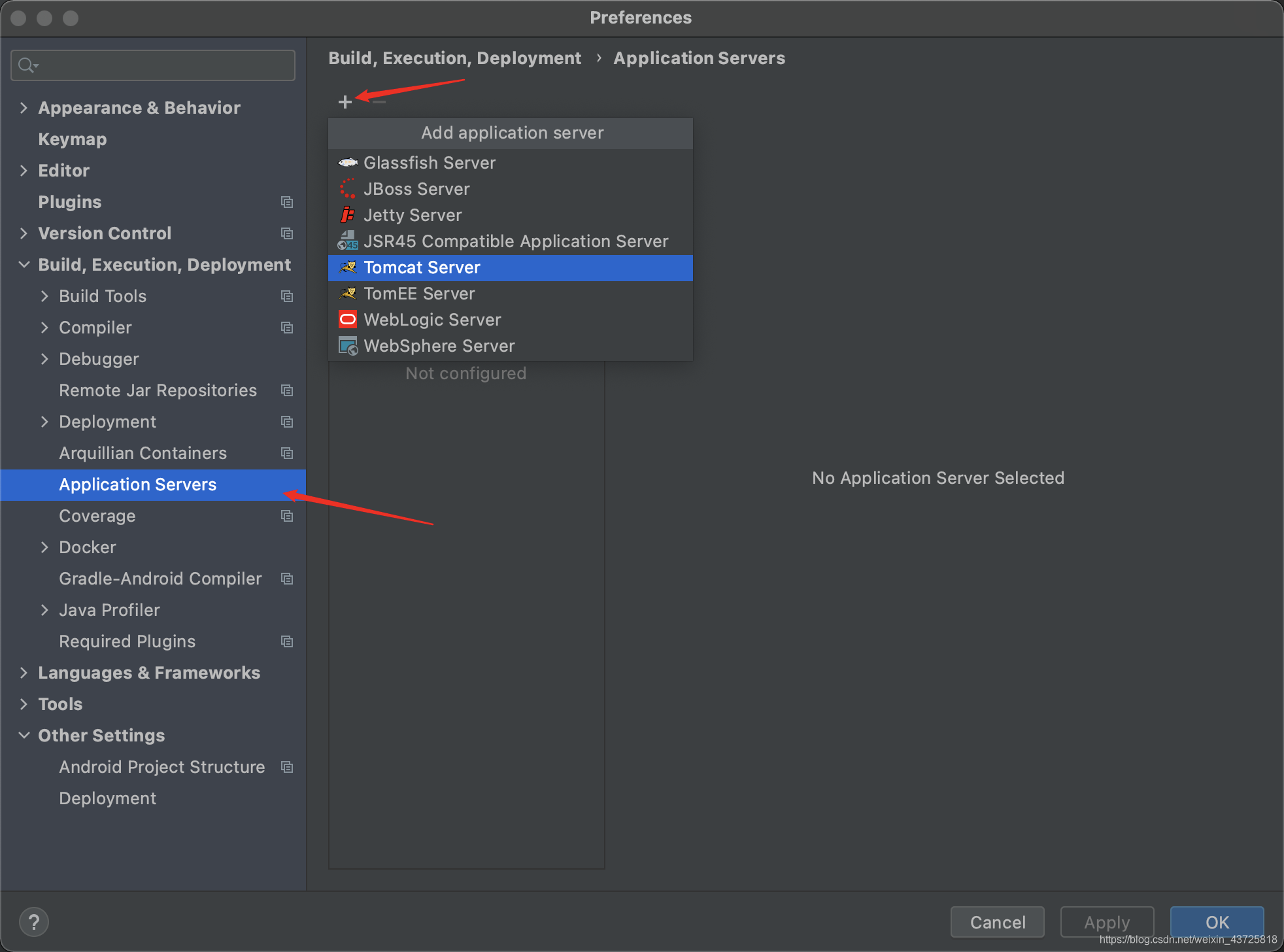The image size is (1284, 952).
Task: Click the WebLogic red oval icon
Action: click(x=348, y=320)
